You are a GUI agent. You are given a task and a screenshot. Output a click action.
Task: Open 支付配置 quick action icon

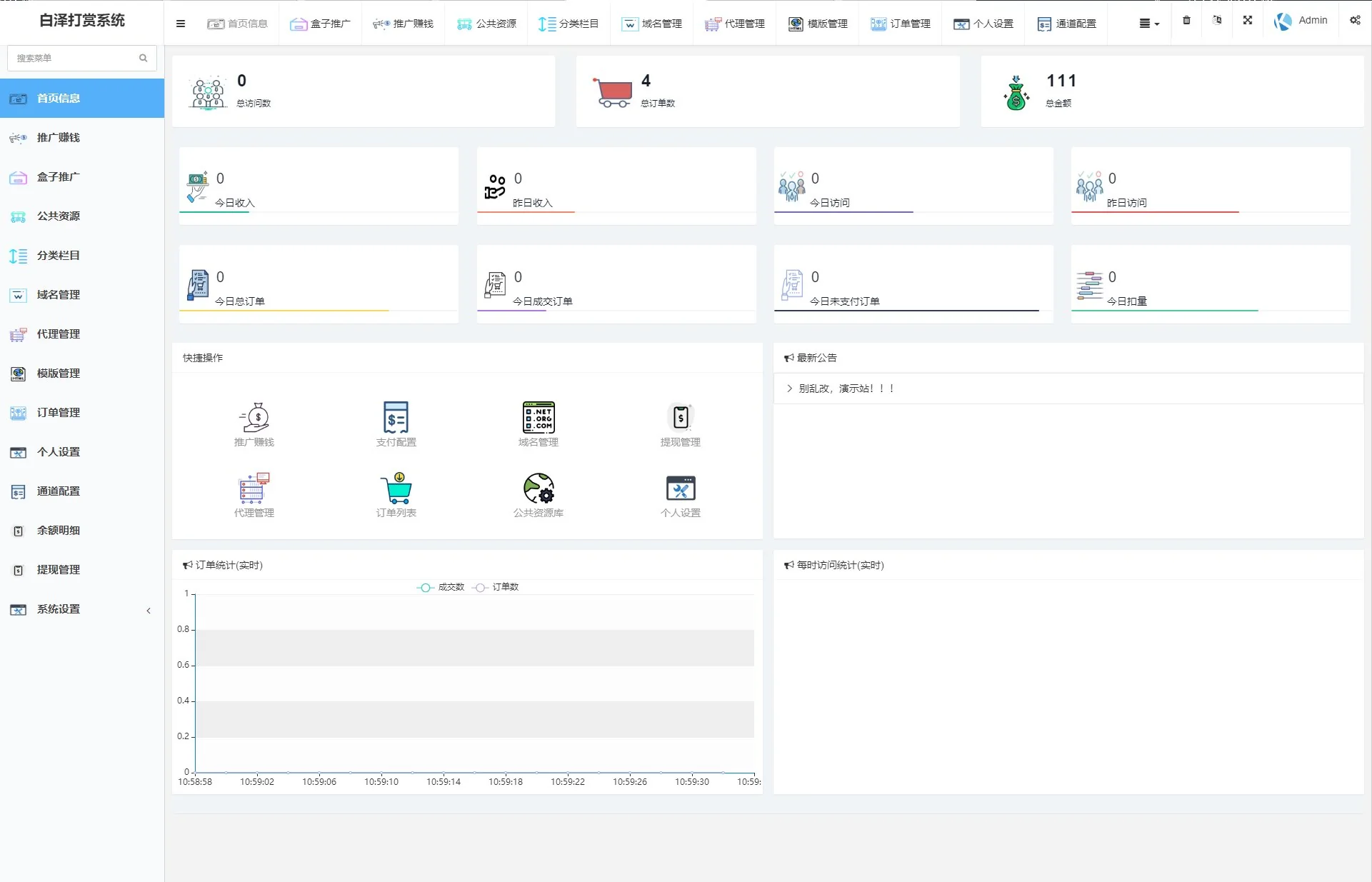pyautogui.click(x=396, y=418)
